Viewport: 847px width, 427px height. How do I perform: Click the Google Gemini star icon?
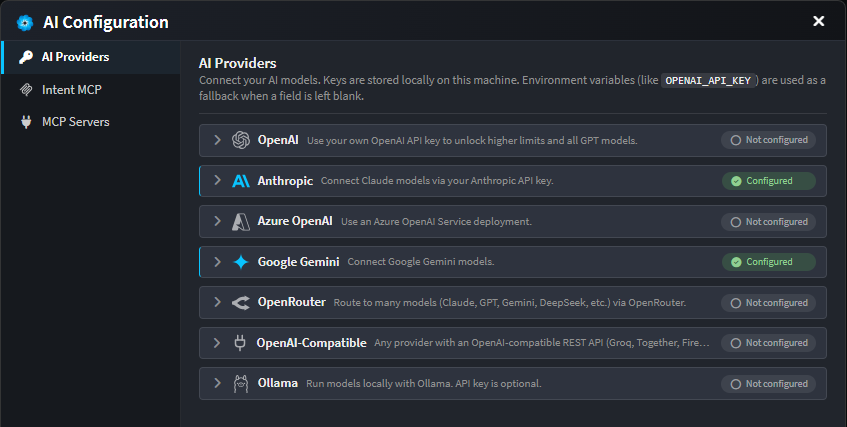[241, 262]
